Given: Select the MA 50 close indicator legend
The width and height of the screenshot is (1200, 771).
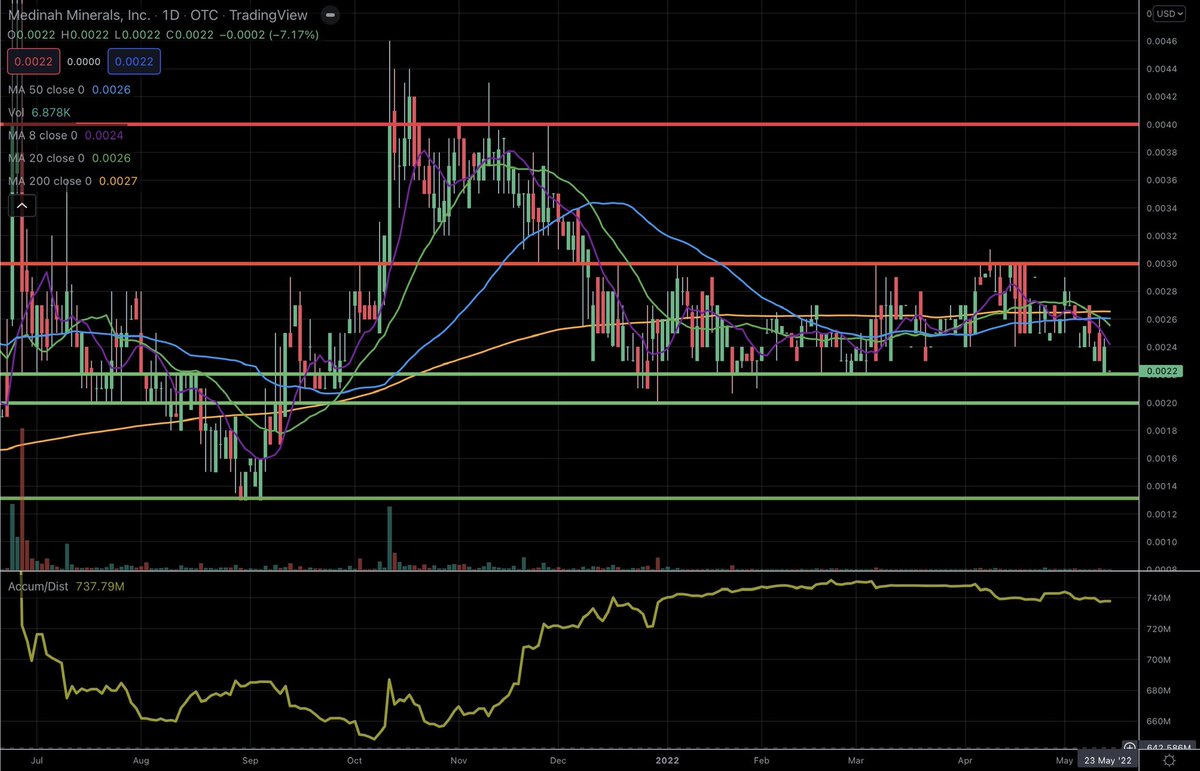Looking at the screenshot, I should coord(69,90).
